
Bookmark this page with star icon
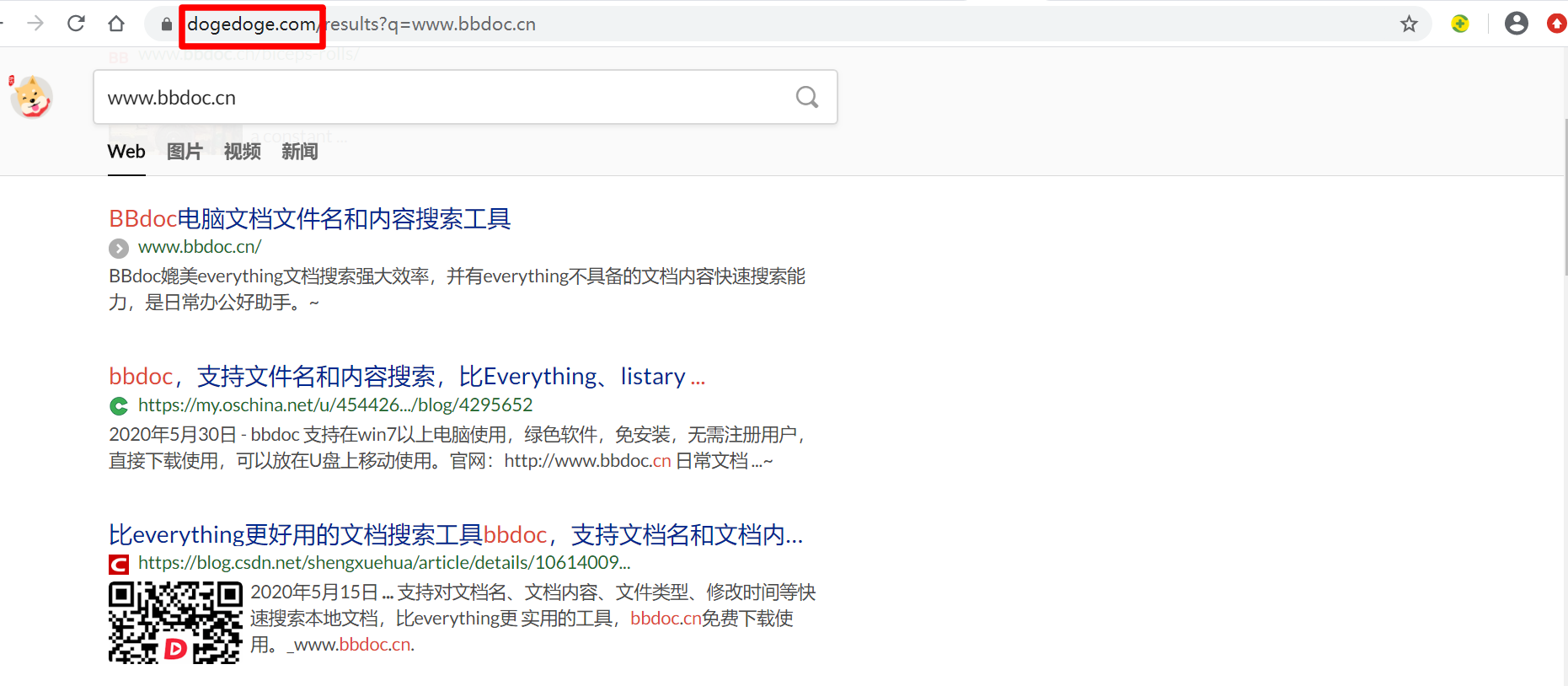(x=1409, y=24)
